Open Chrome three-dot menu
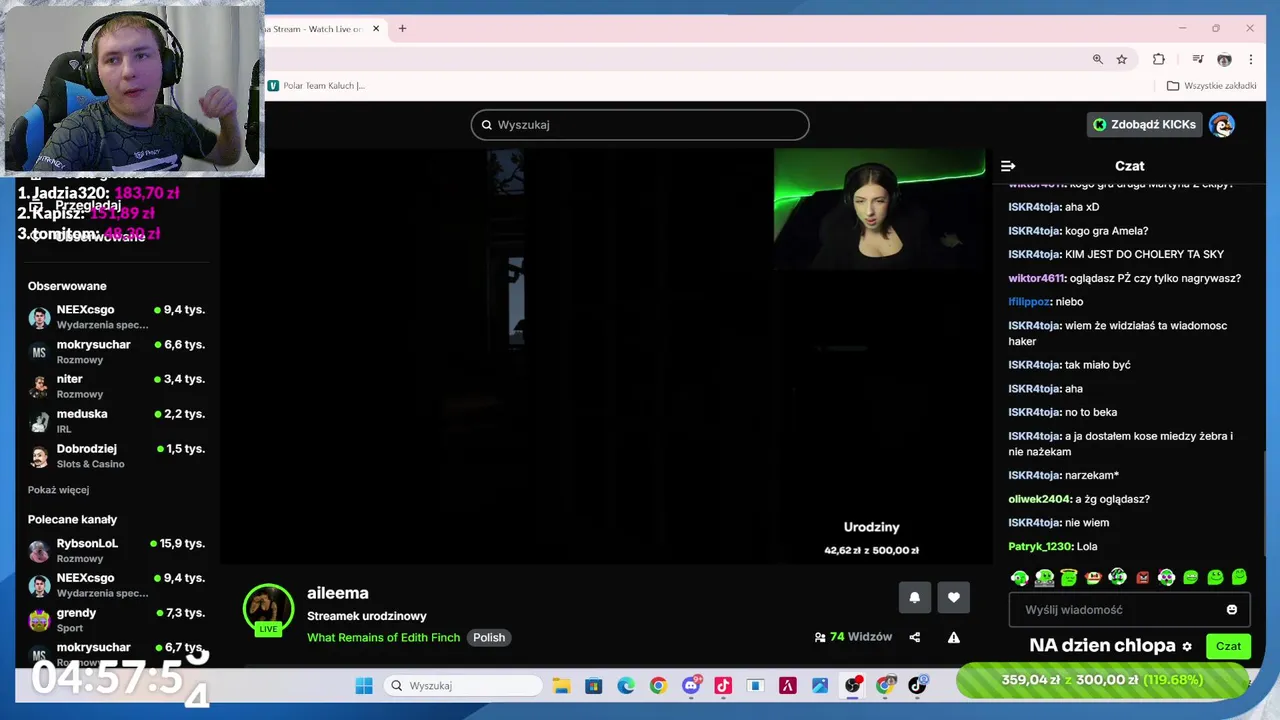This screenshot has height=720, width=1280. click(1250, 60)
